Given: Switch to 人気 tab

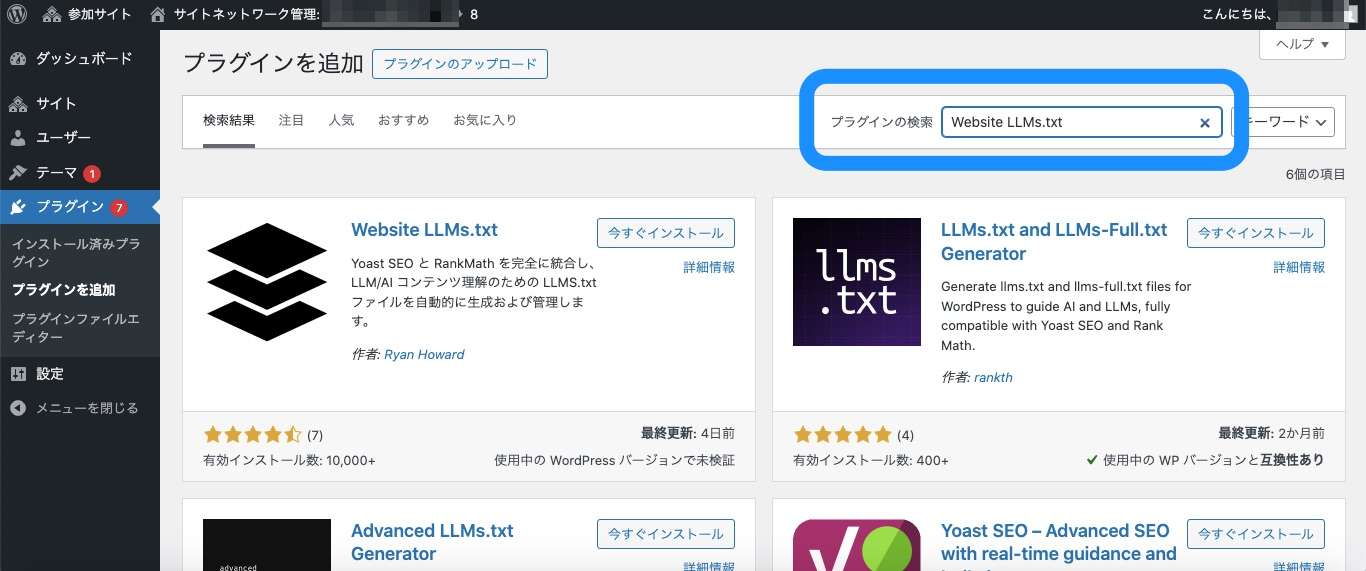Looking at the screenshot, I should click(x=341, y=121).
